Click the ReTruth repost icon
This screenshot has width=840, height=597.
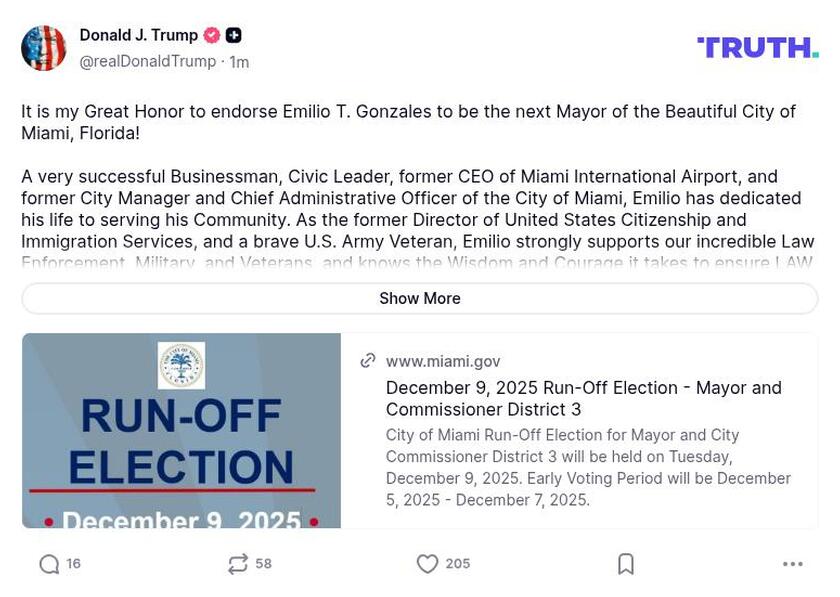[x=236, y=564]
